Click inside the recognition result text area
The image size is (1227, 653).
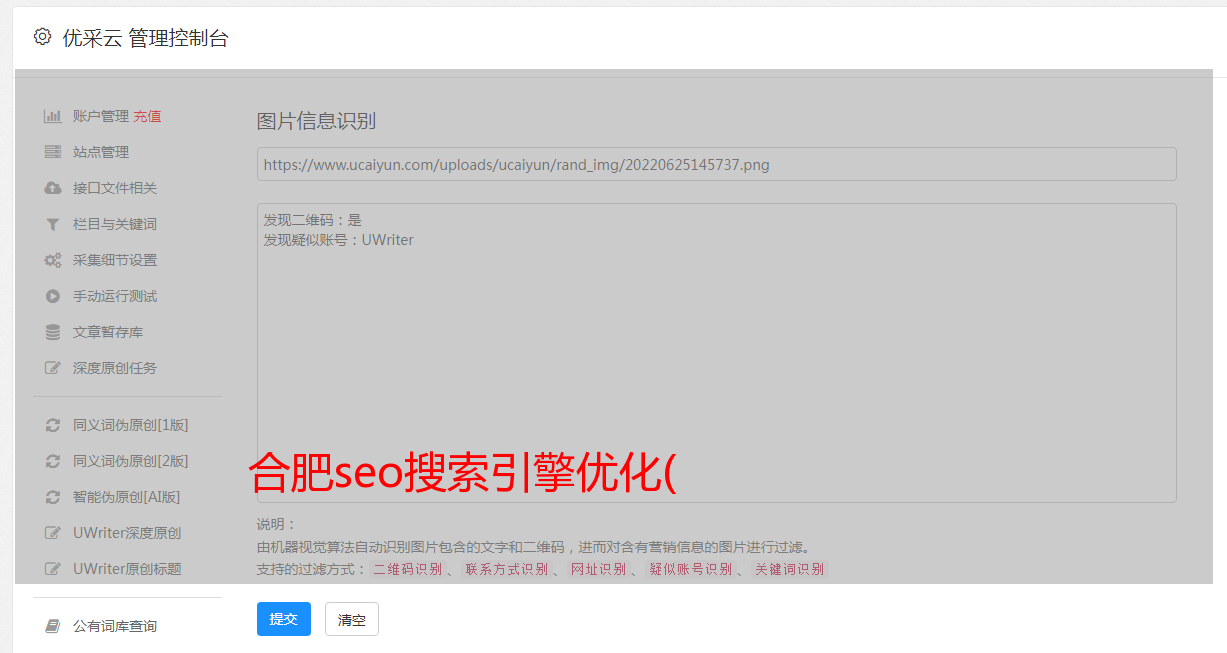(716, 353)
